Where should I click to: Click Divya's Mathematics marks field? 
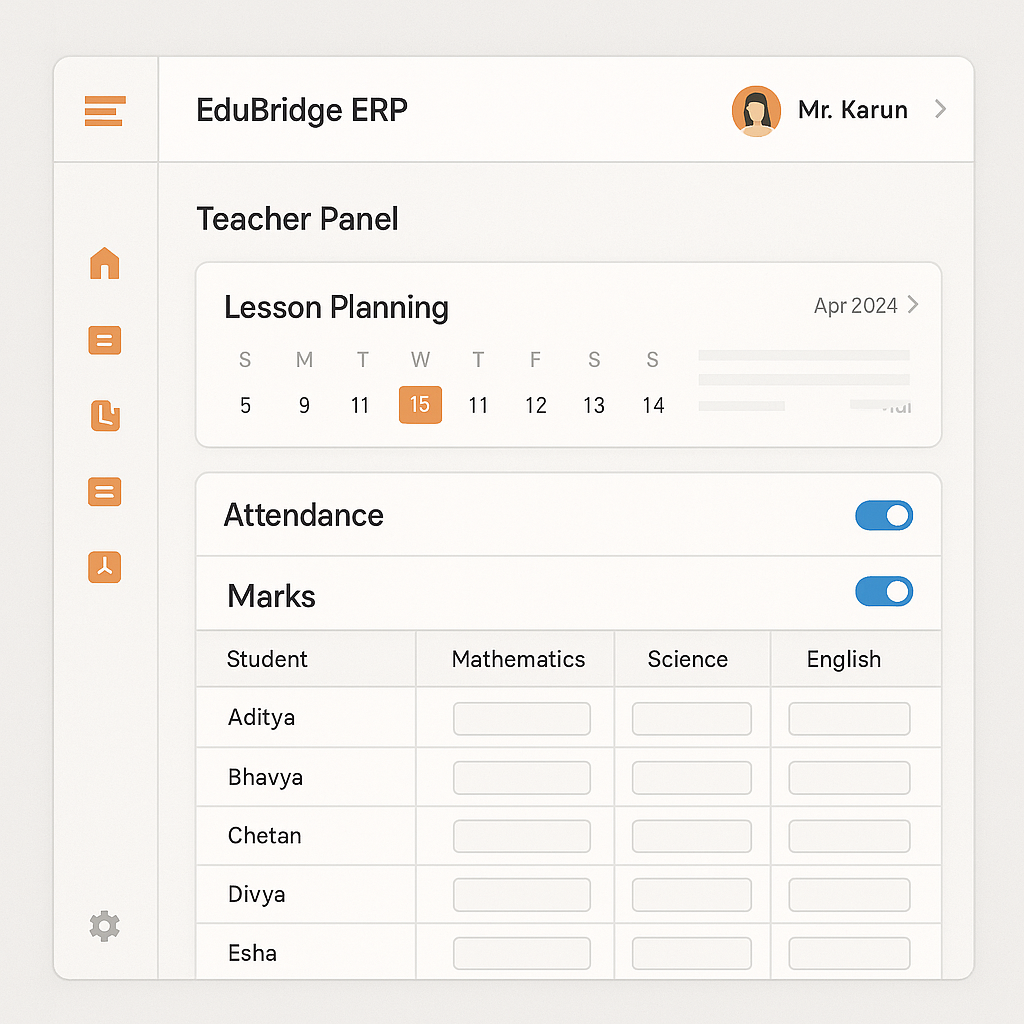coord(522,895)
